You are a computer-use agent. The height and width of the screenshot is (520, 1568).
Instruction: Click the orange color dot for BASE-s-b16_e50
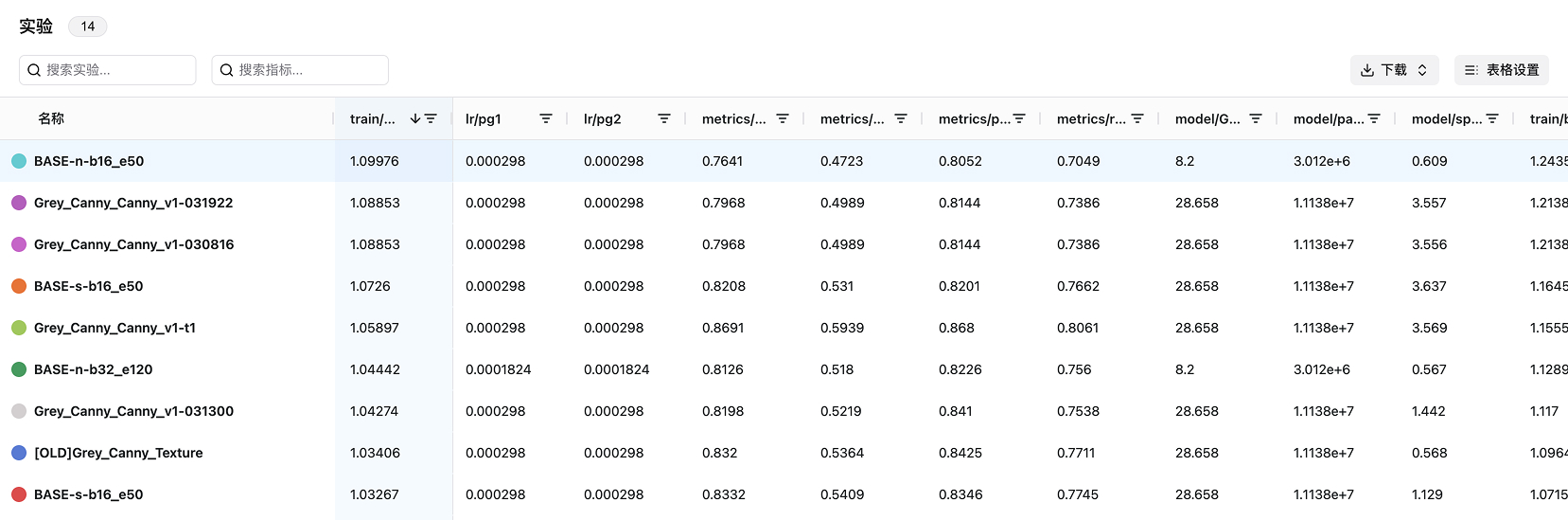click(19, 286)
